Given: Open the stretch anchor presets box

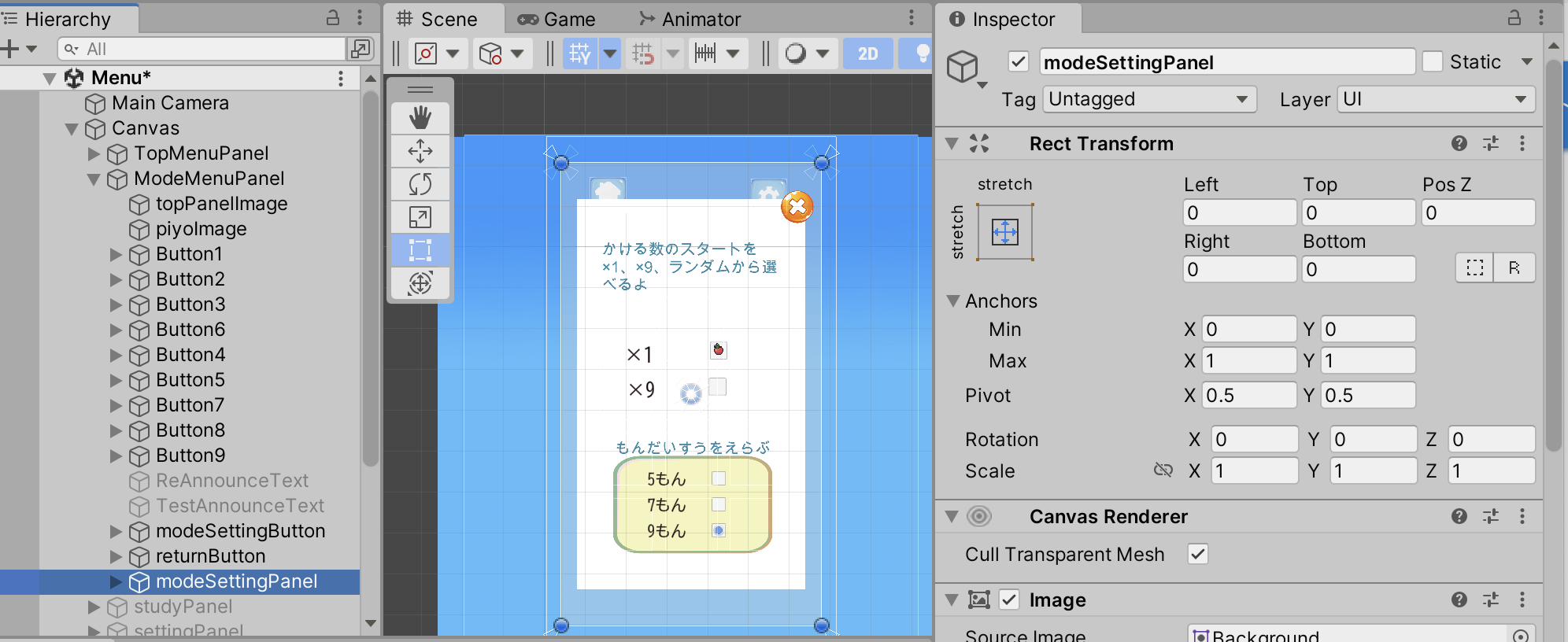Looking at the screenshot, I should point(1005,232).
